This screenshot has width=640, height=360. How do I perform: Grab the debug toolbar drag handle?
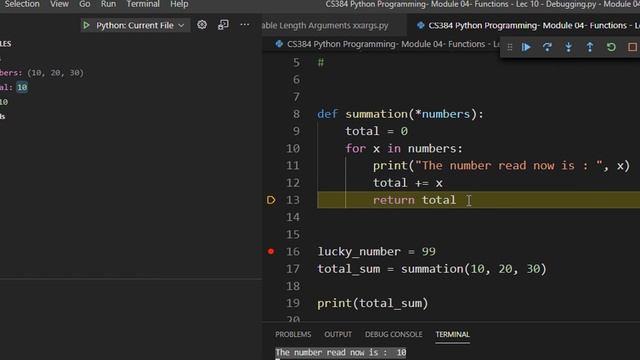tap(510, 47)
